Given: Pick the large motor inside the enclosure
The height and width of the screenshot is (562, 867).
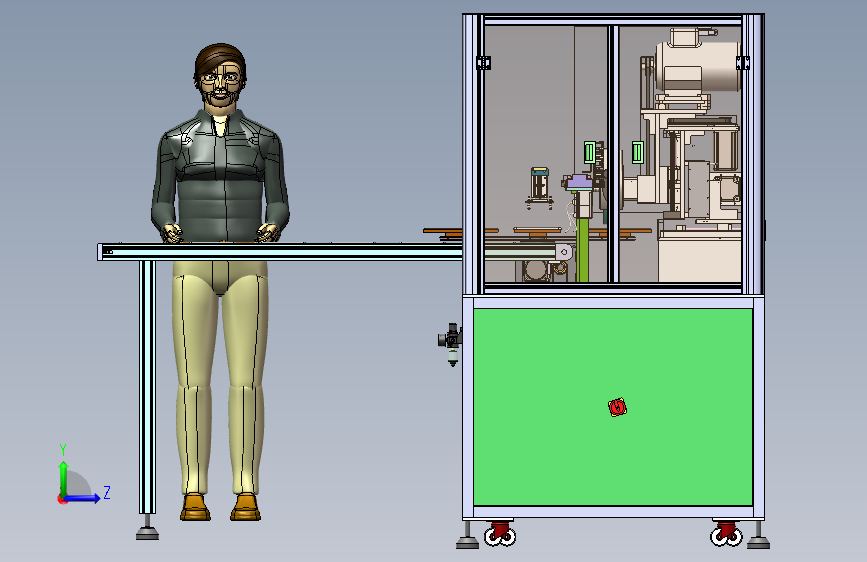Looking at the screenshot, I should [698, 66].
